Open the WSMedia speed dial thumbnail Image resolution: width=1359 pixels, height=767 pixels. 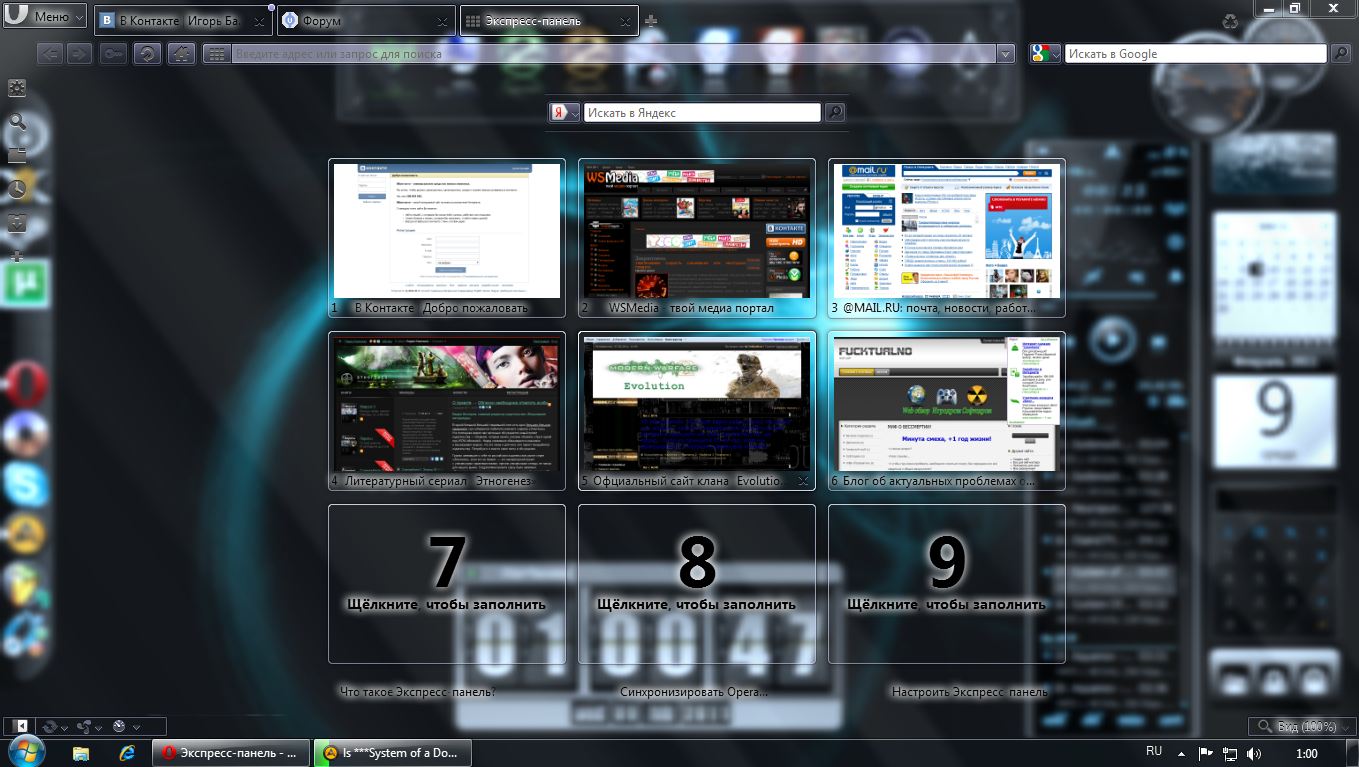pyautogui.click(x=696, y=231)
